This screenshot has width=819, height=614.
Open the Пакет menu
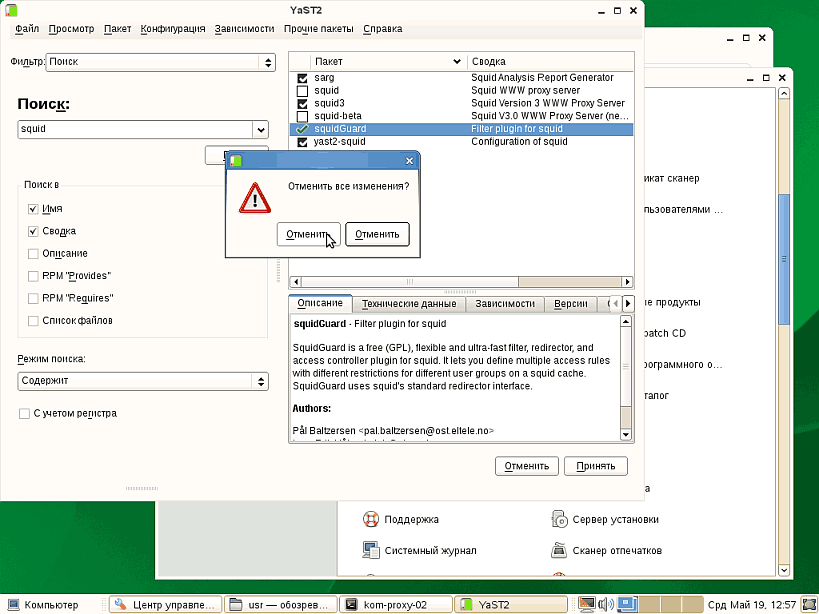click(117, 29)
